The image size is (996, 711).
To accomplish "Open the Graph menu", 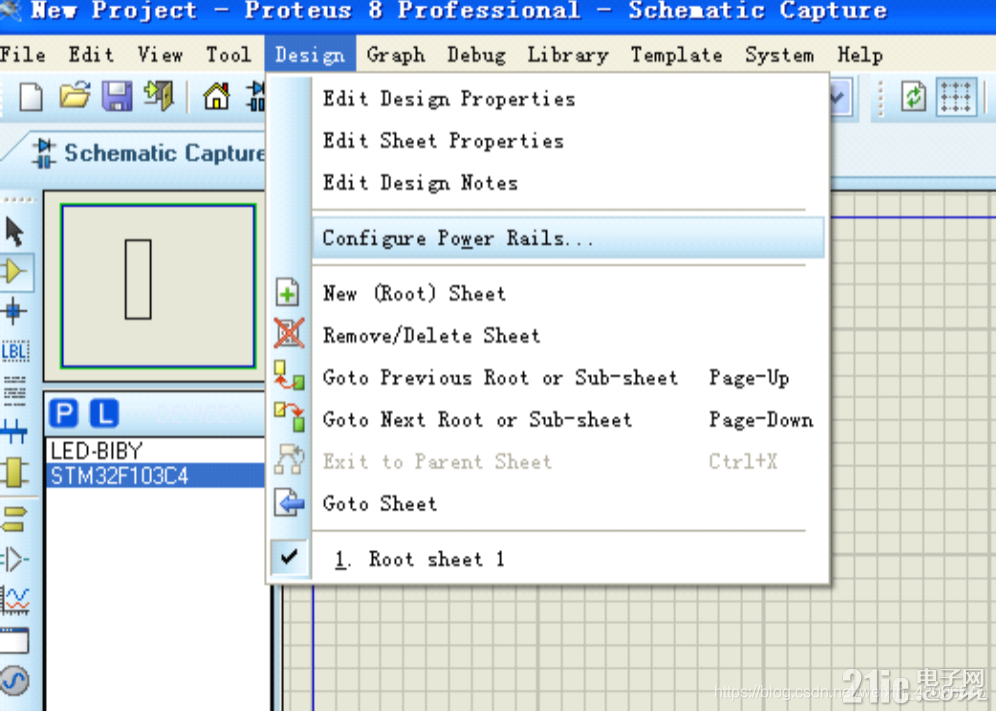I will pyautogui.click(x=396, y=55).
